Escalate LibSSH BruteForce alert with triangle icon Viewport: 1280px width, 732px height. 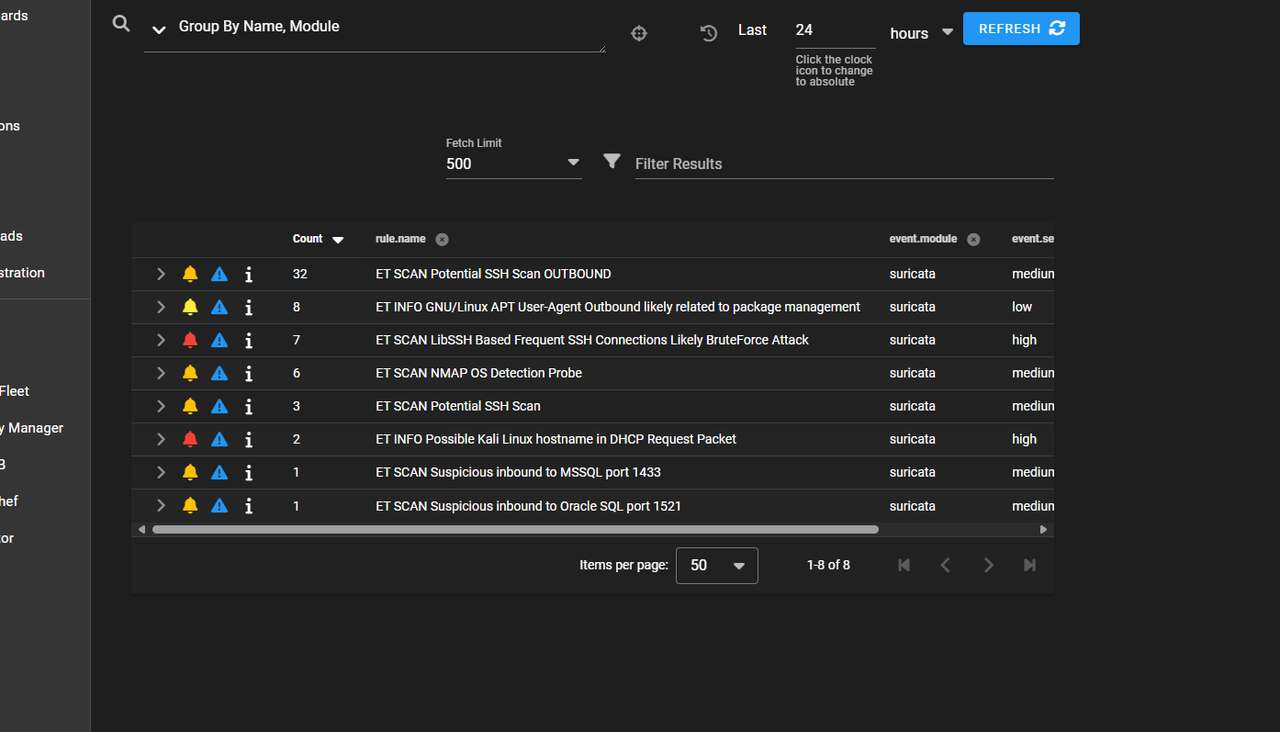pos(219,340)
